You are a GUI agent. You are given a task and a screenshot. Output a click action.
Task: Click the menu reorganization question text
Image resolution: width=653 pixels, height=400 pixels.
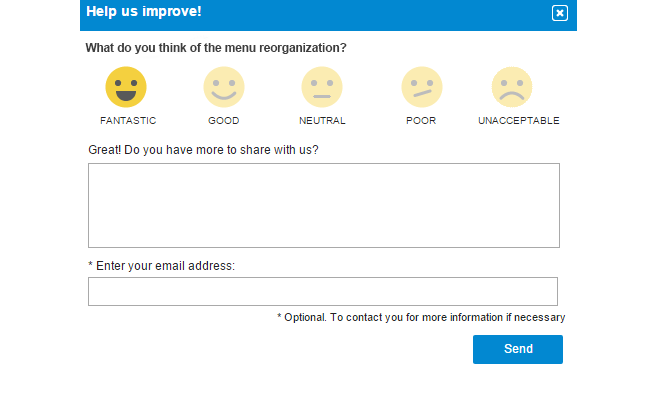pos(216,47)
